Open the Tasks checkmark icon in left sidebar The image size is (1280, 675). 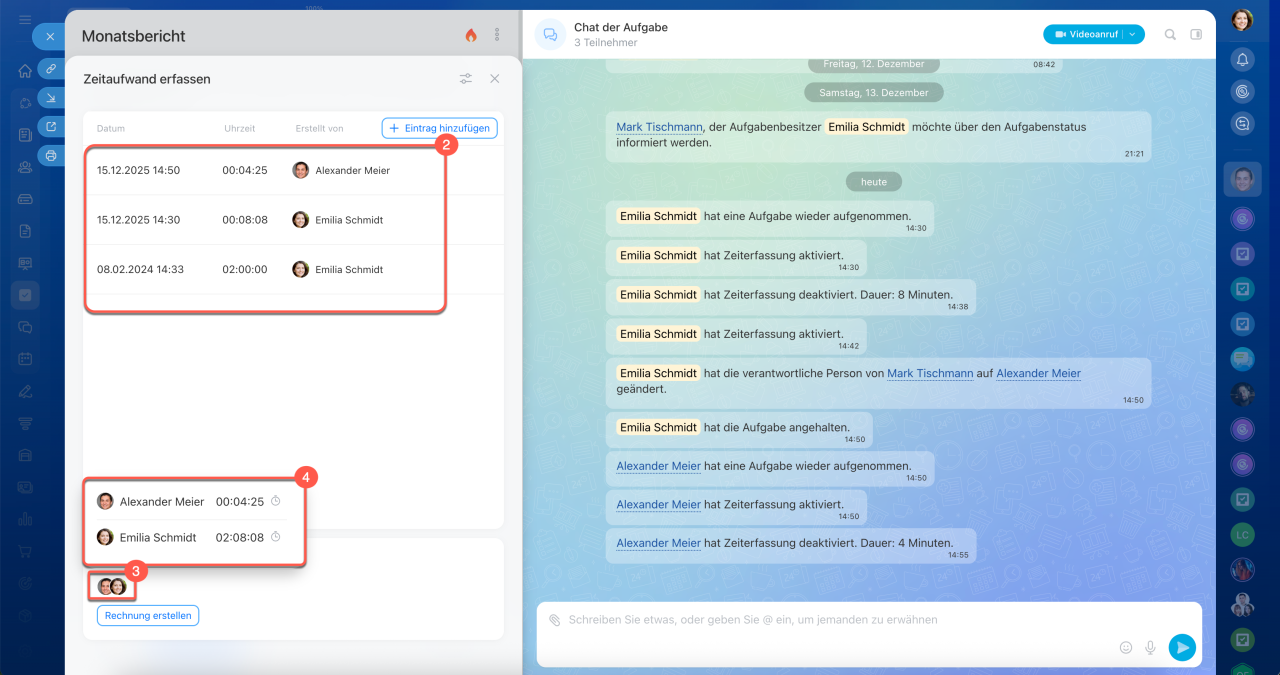25,295
